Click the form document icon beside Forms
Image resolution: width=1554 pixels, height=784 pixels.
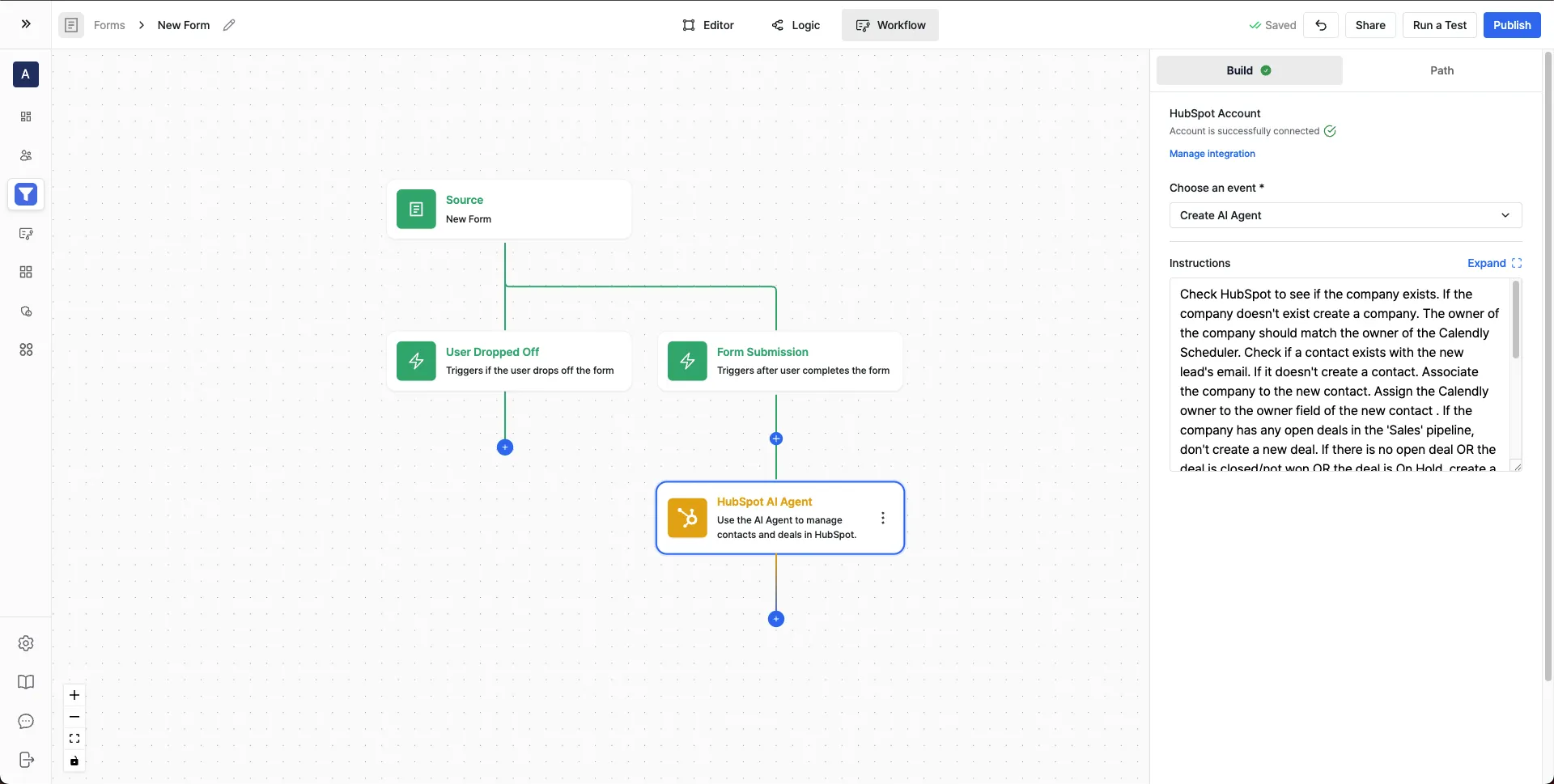pyautogui.click(x=71, y=25)
